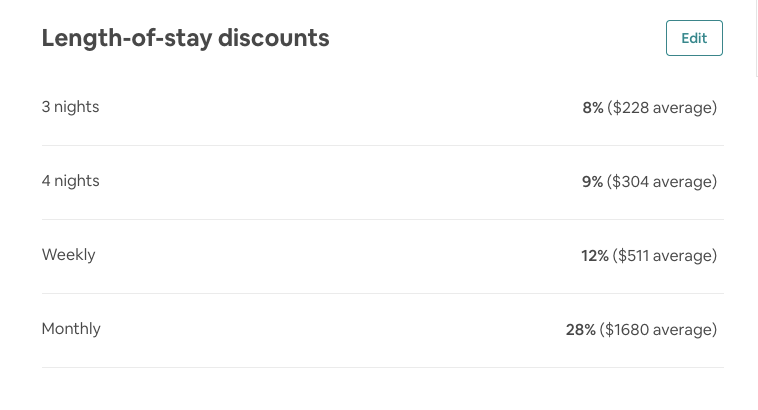
Task: Click the divider line under Weekly row
Action: (382, 293)
